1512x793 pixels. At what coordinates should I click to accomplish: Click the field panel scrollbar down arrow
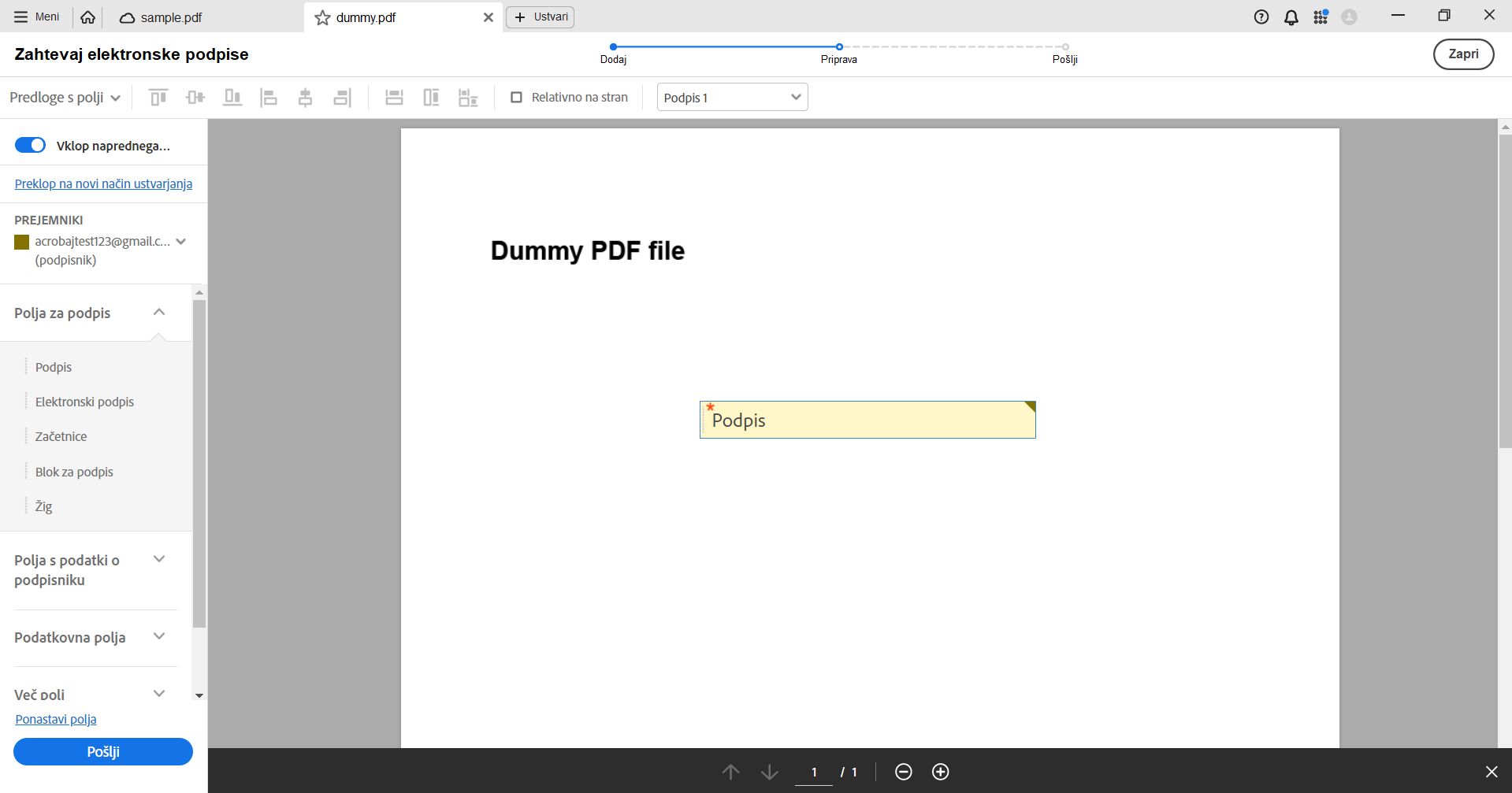[x=199, y=695]
